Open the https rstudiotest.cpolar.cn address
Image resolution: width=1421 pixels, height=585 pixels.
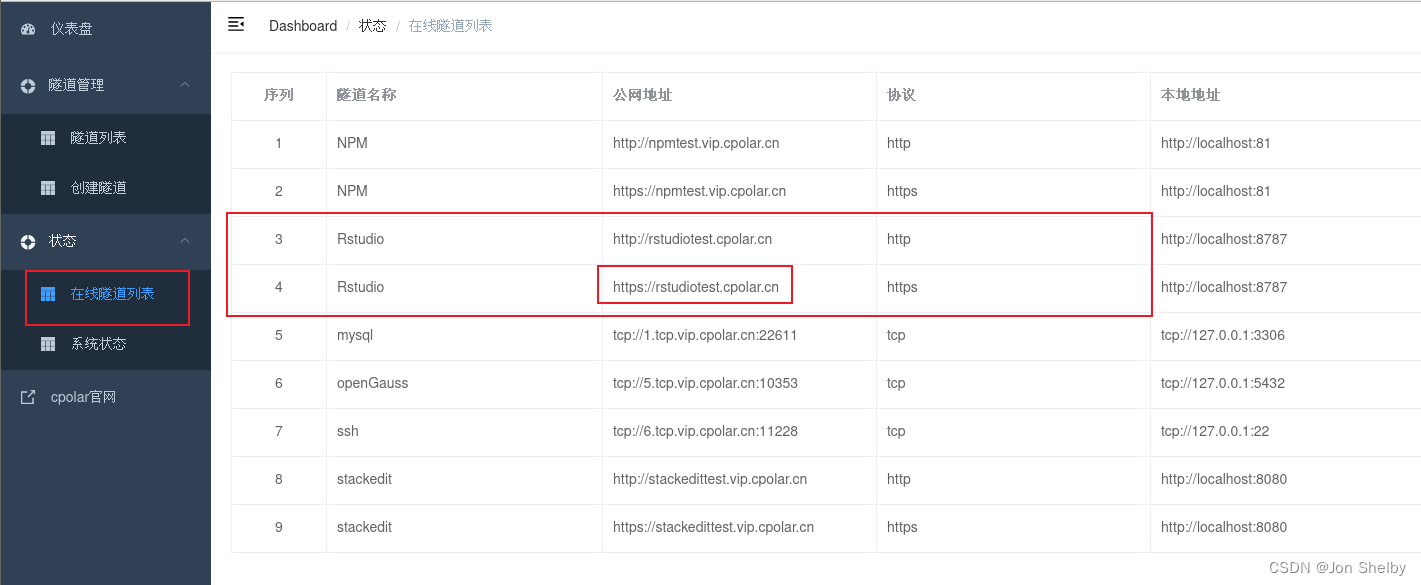point(695,287)
